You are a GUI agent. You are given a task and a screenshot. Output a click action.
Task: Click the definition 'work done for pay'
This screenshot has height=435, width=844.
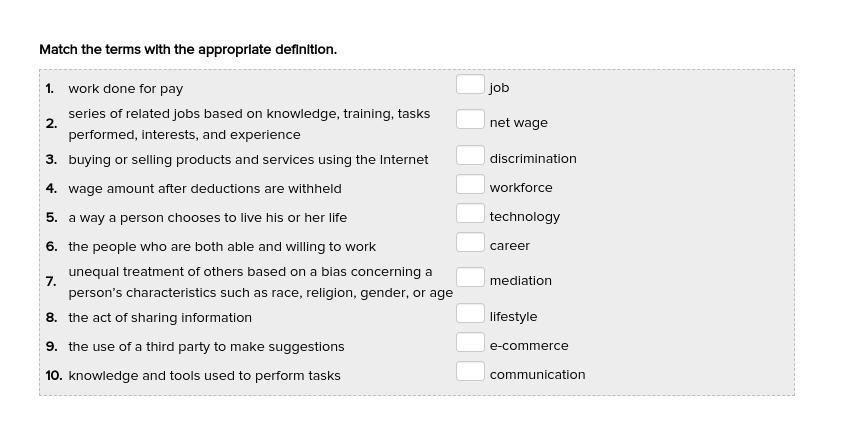[x=125, y=89]
